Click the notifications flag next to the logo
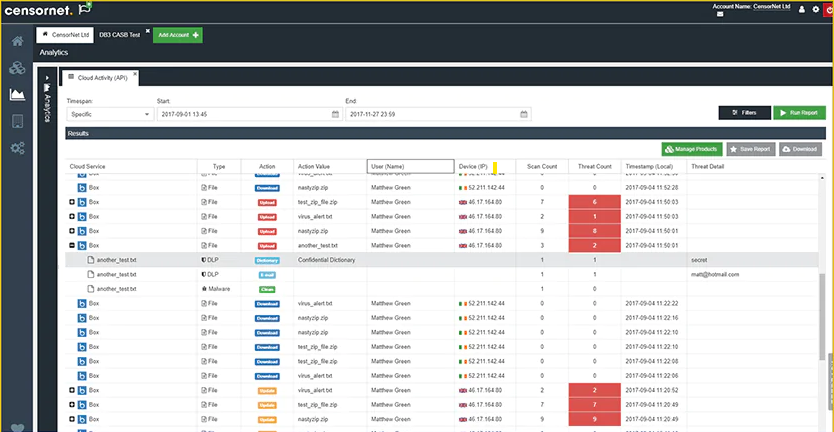834x432 pixels. (85, 9)
